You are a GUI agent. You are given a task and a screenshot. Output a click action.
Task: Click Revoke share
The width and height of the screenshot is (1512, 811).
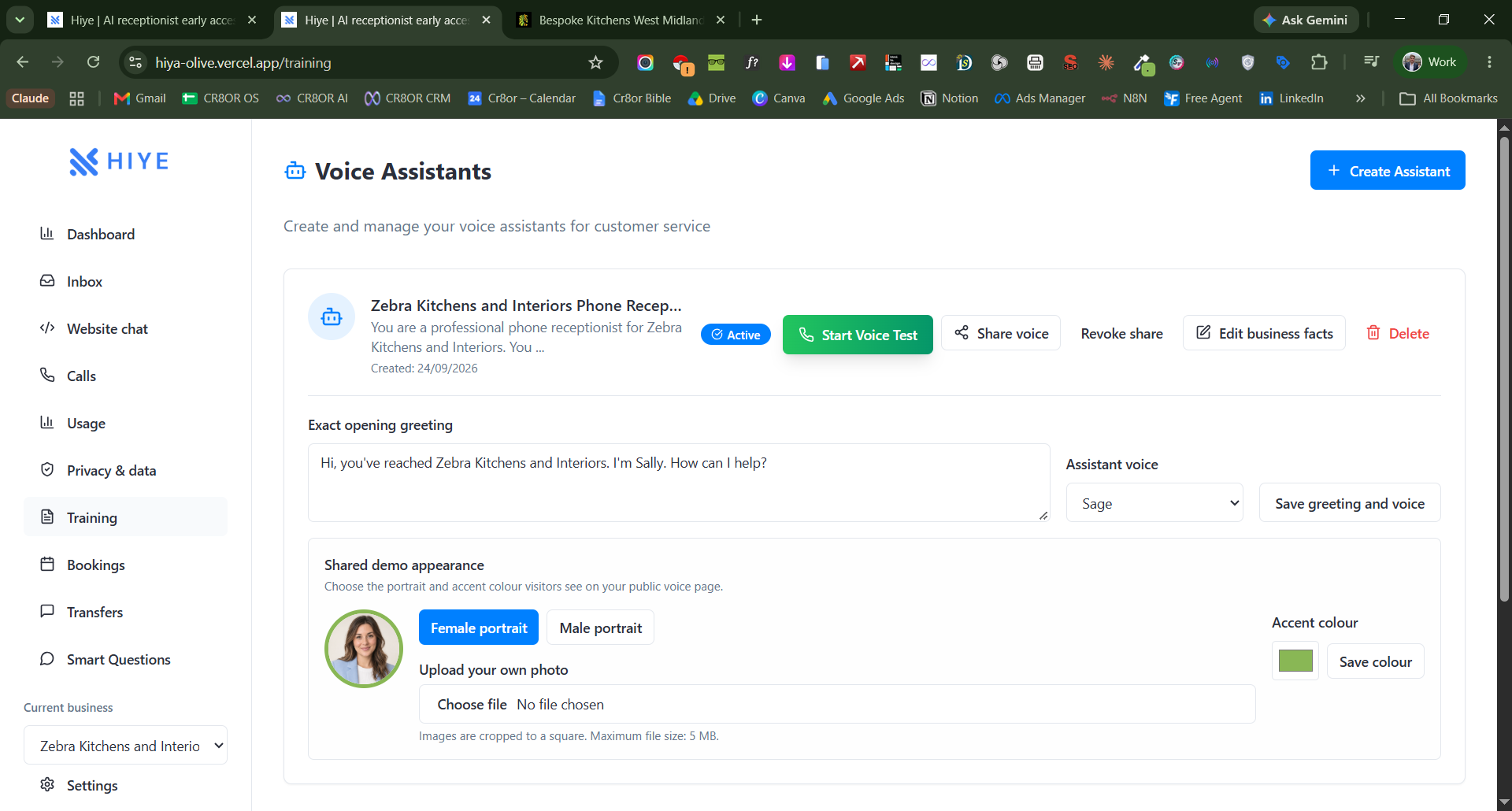(1121, 333)
